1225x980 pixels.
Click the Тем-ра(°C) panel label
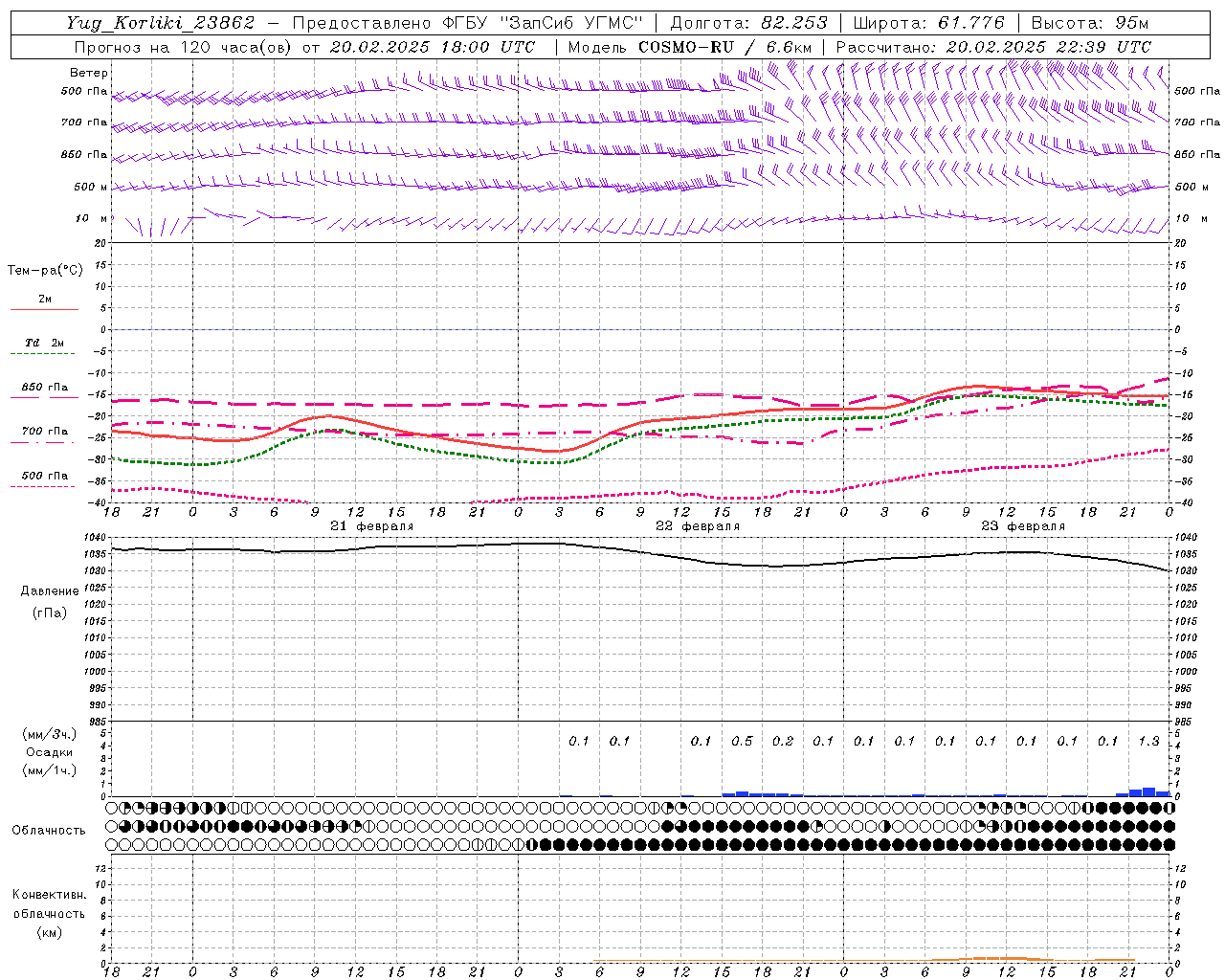pyautogui.click(x=45, y=271)
